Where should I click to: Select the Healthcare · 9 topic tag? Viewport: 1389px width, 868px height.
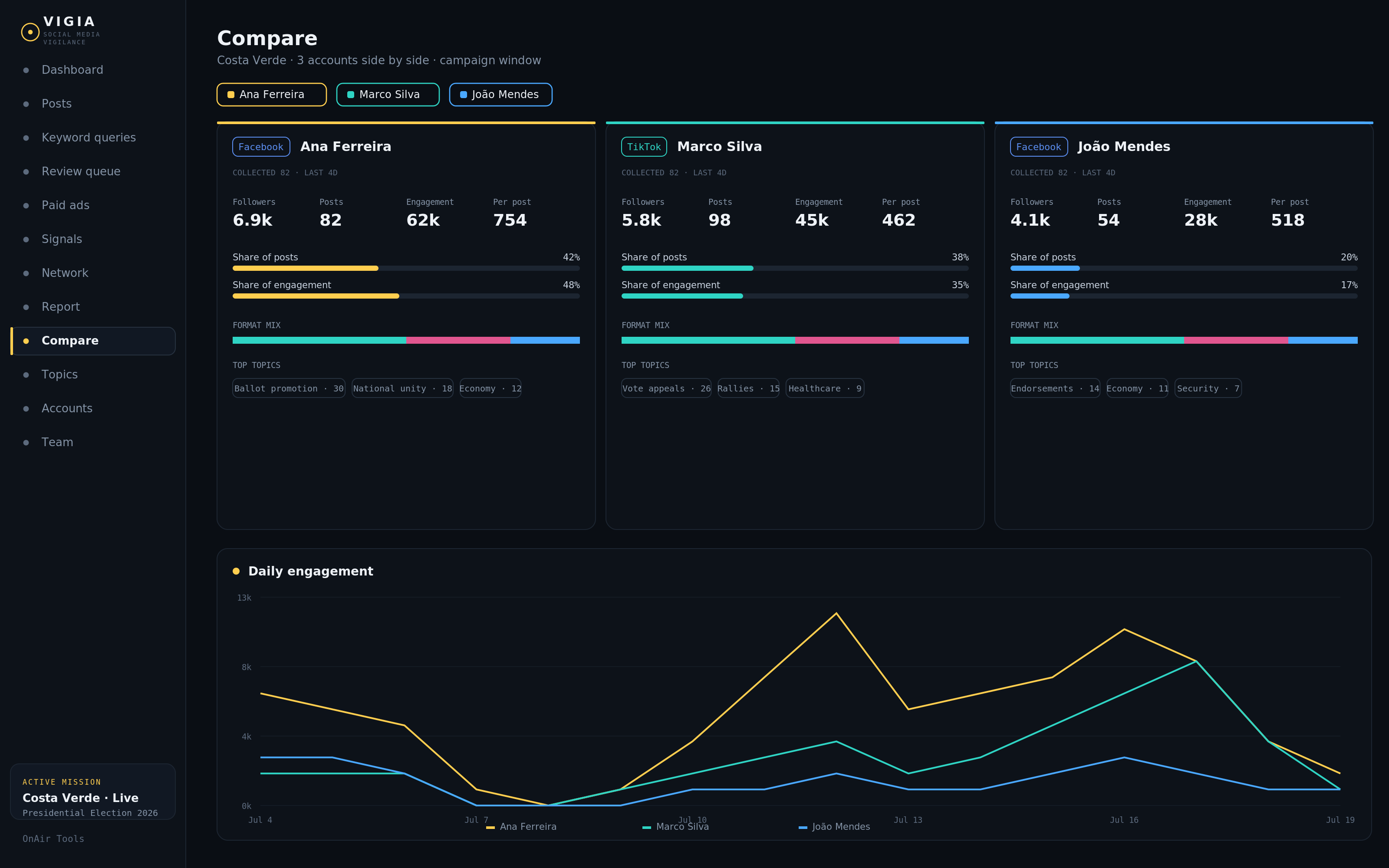(x=825, y=389)
